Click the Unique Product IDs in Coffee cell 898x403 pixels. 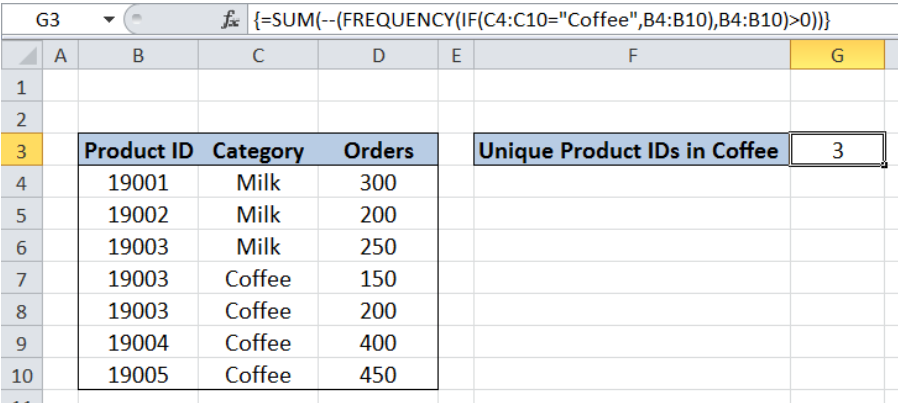click(630, 151)
